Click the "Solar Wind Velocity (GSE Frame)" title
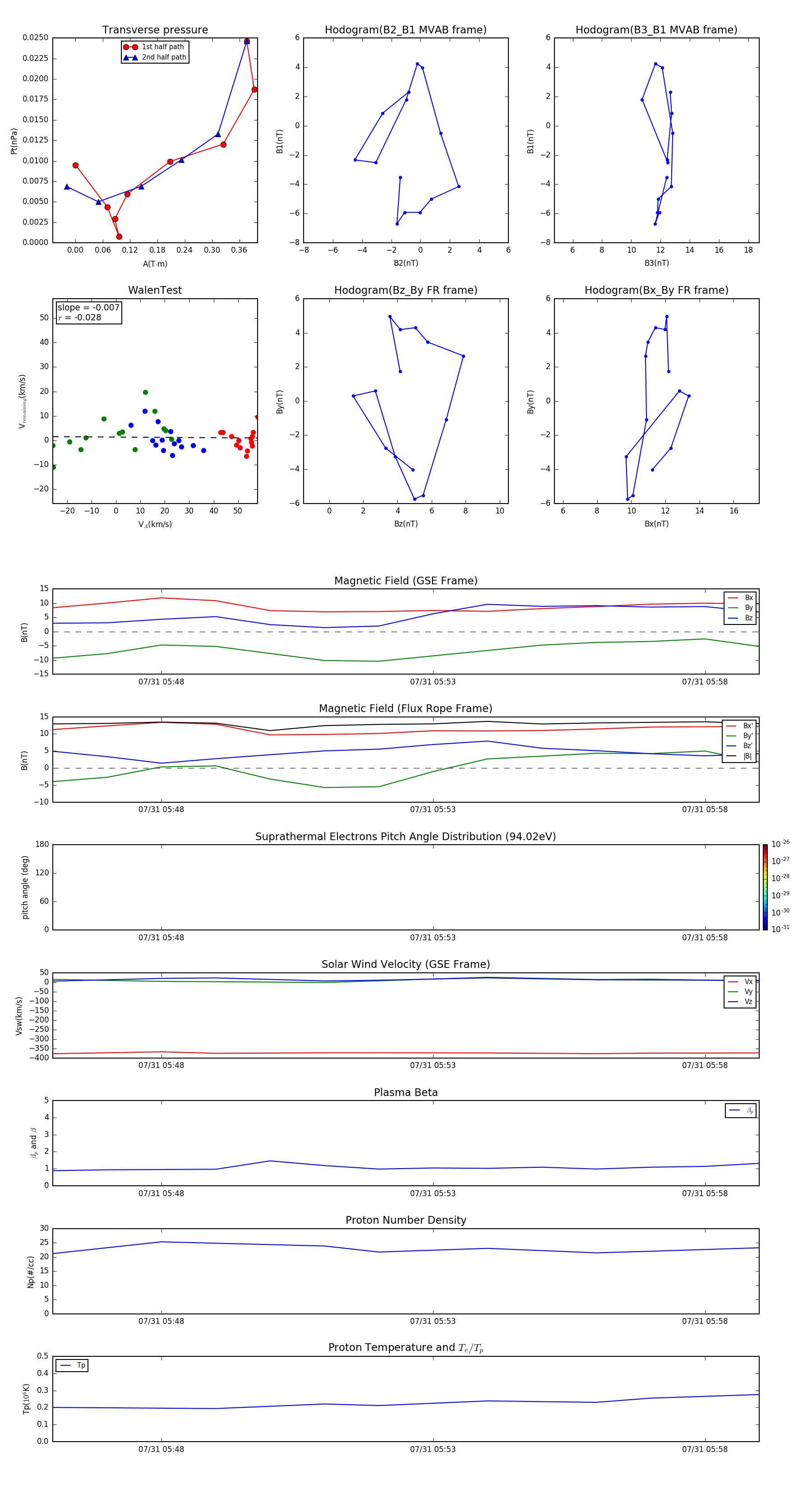Screen dimensions: 812x1489 click(x=406, y=964)
